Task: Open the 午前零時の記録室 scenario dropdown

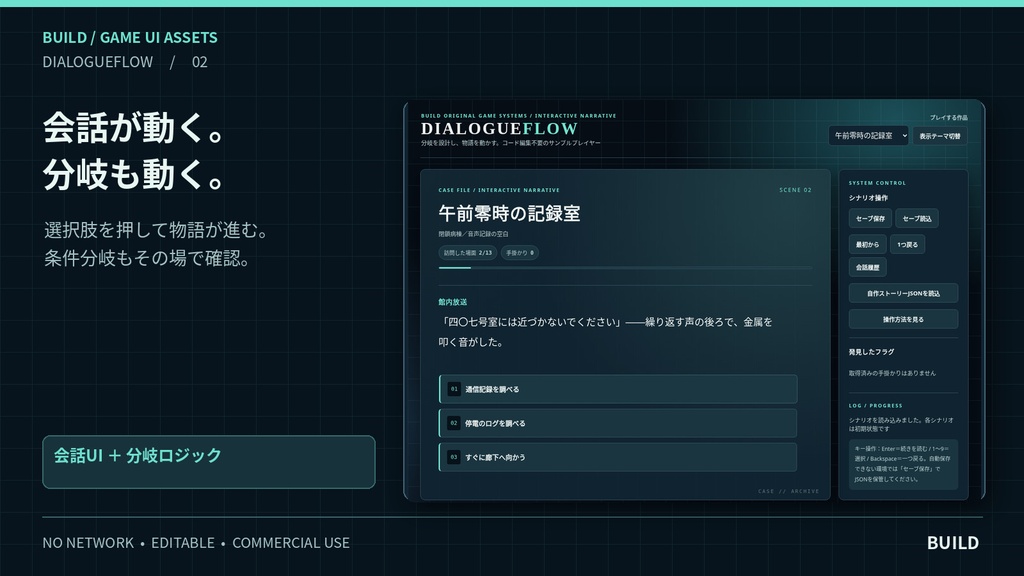Action: point(868,135)
